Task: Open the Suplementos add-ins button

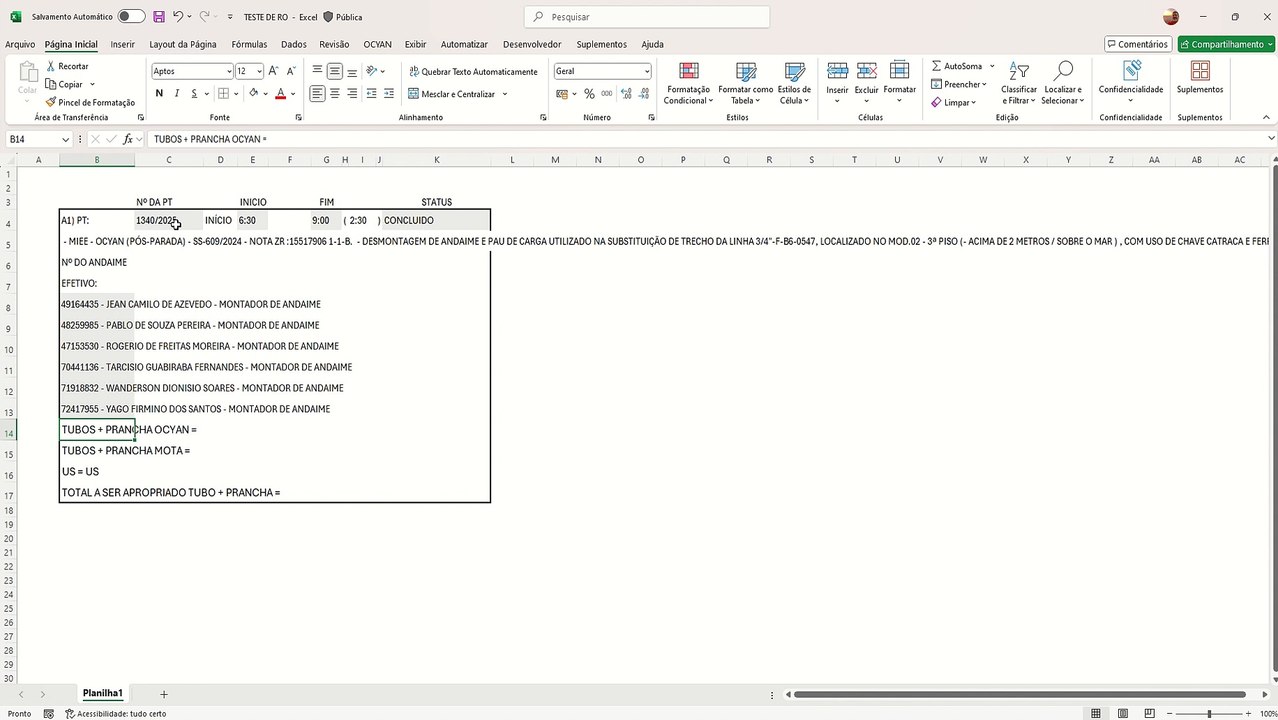Action: pos(1200,78)
